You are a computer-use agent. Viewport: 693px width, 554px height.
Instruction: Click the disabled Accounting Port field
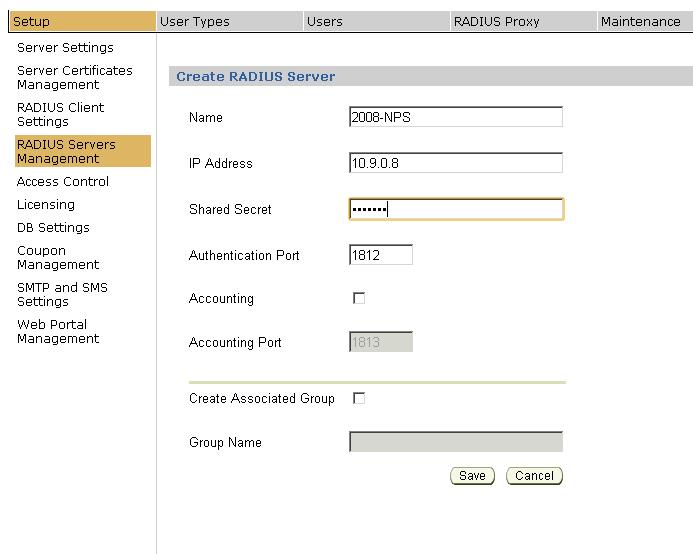tap(381, 342)
